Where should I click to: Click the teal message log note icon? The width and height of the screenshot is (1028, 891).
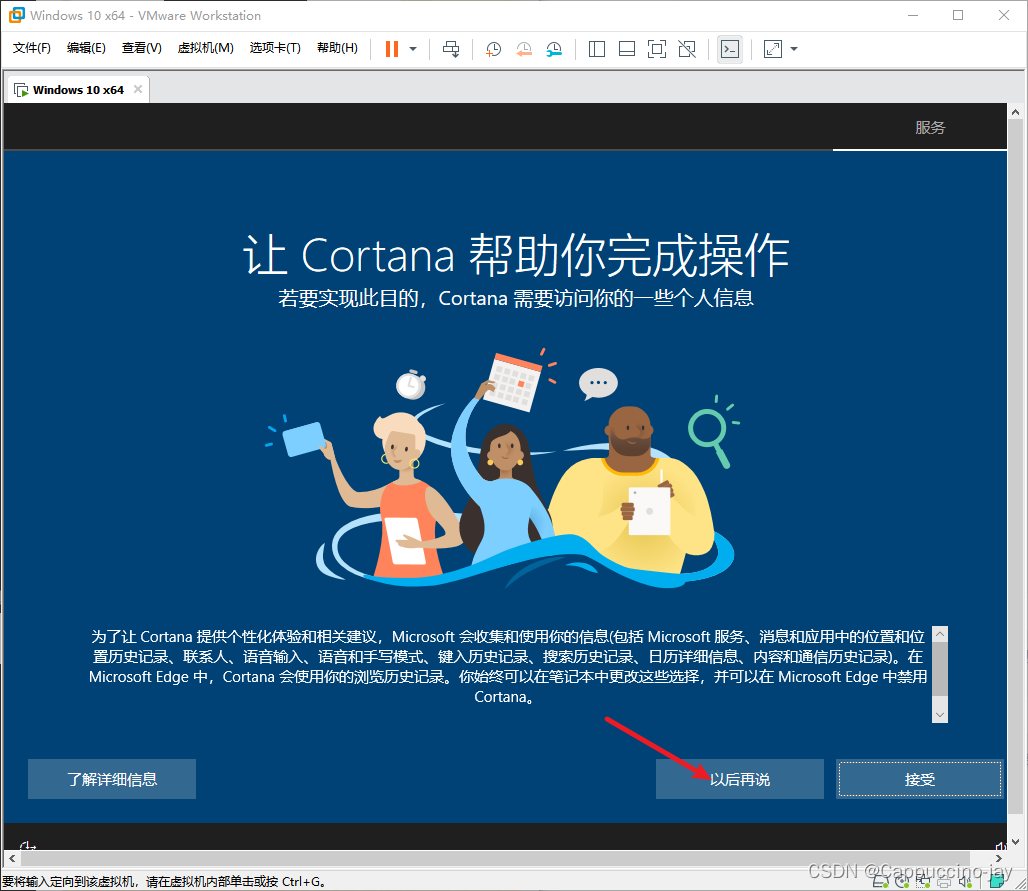tap(997, 881)
